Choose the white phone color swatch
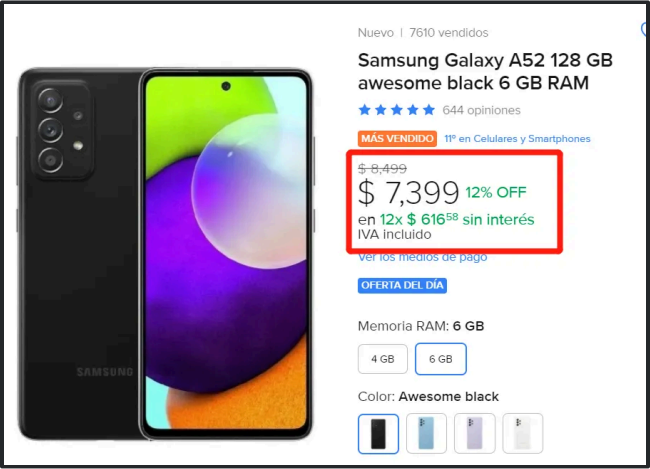The image size is (650, 469). coord(522,433)
